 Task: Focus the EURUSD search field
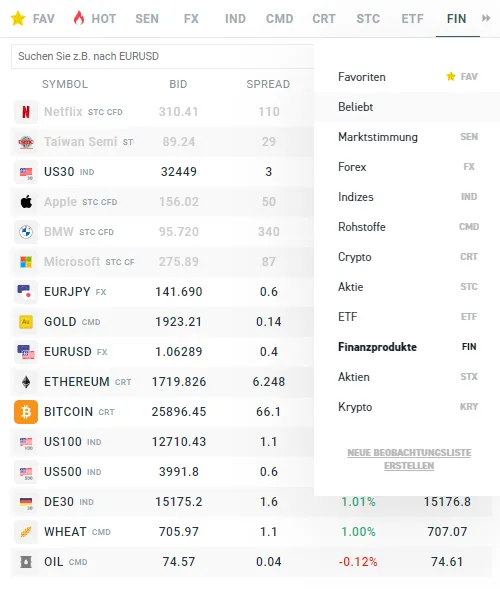coord(162,56)
